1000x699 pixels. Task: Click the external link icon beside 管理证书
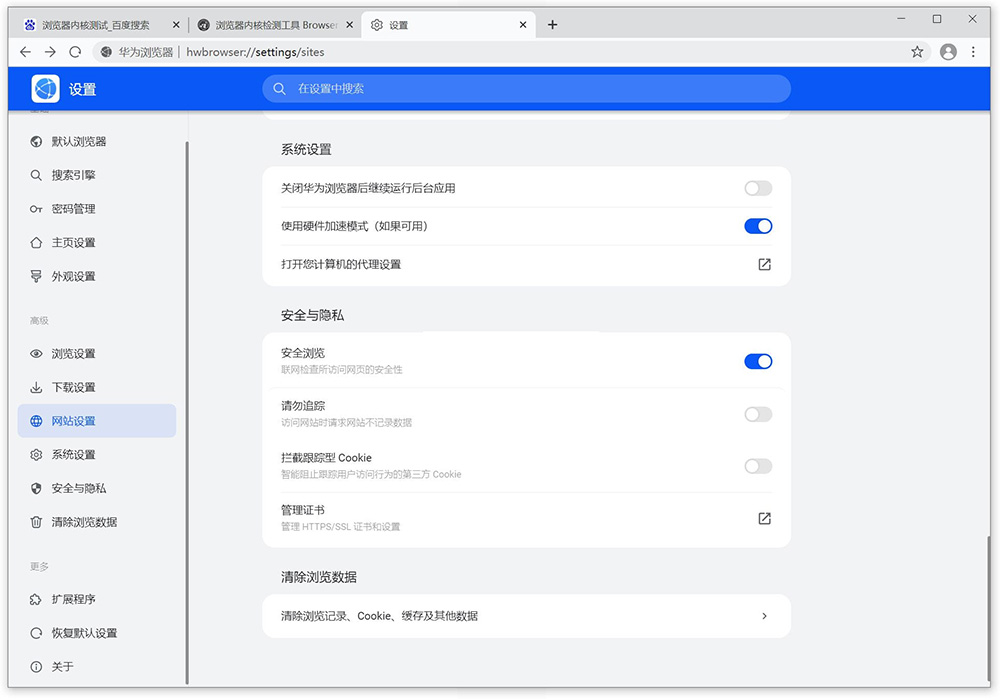coord(764,518)
